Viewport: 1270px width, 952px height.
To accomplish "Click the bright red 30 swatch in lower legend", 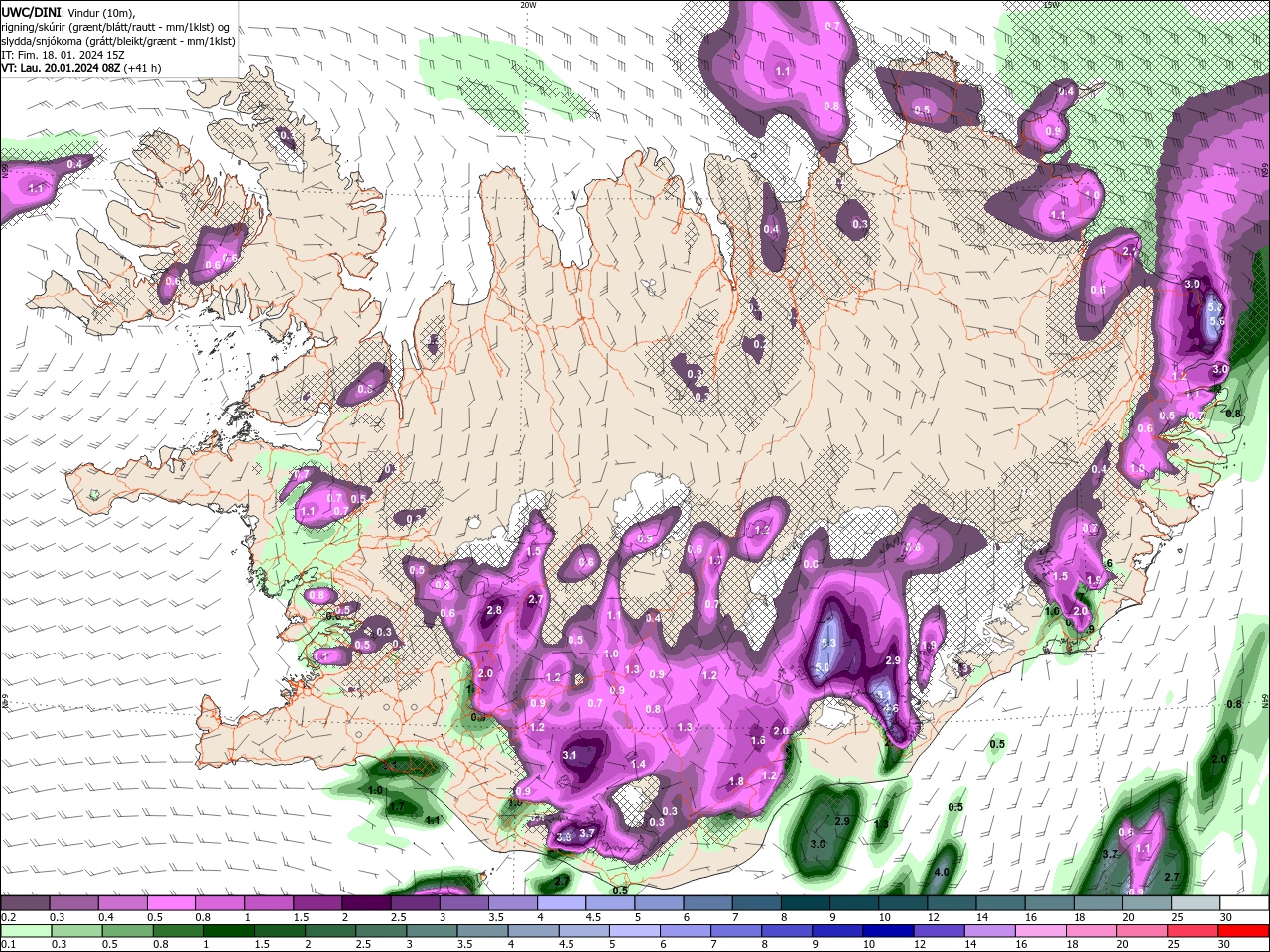I will [x=1244, y=931].
